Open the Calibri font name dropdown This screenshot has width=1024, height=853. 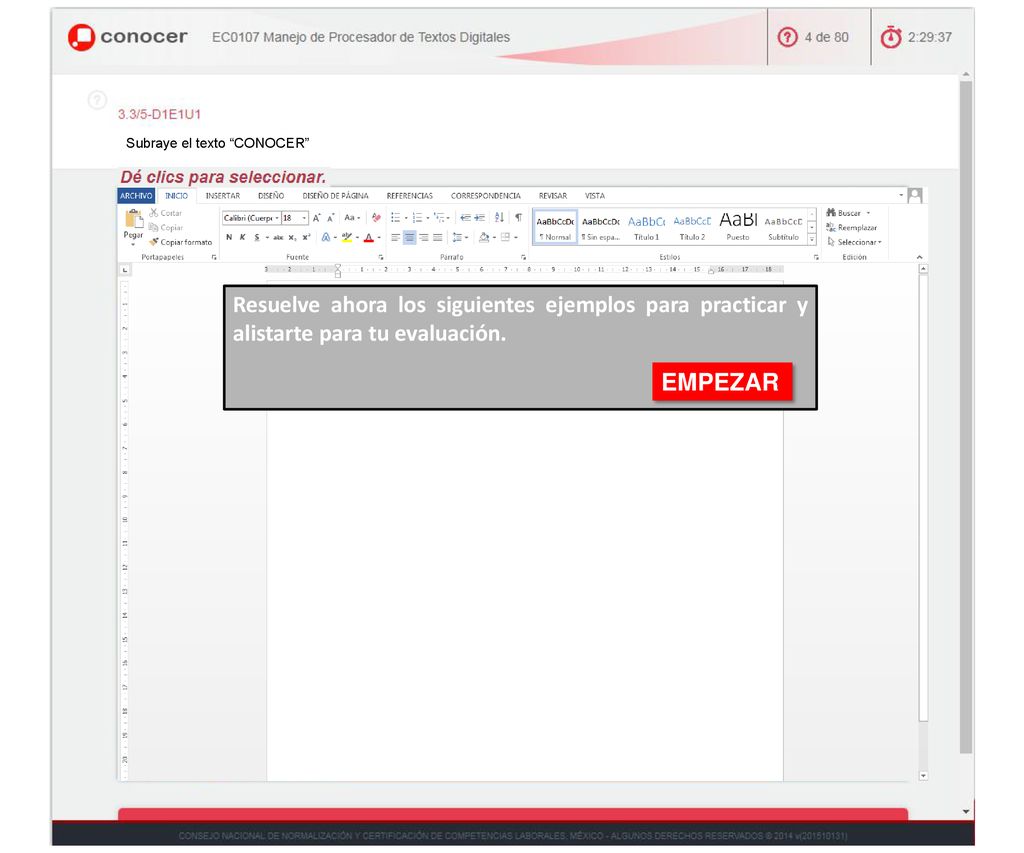tap(277, 218)
